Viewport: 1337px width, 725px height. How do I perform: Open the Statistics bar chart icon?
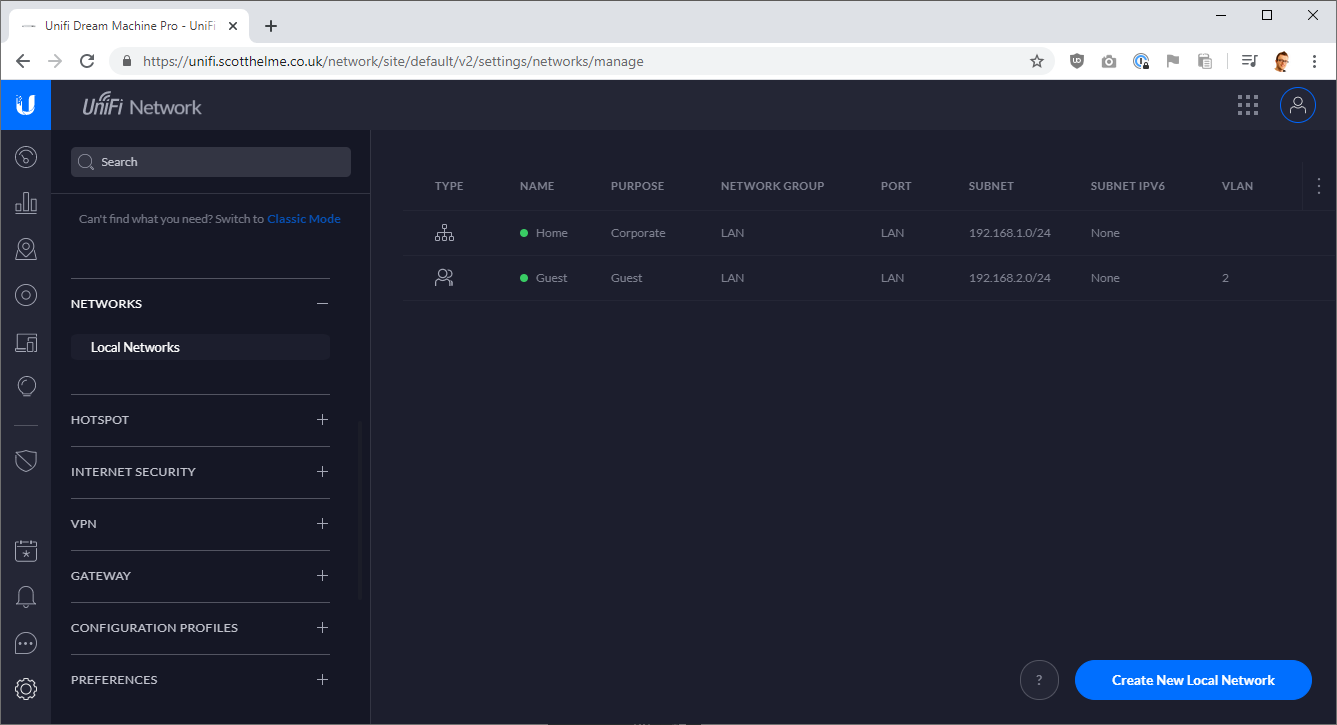[26, 203]
